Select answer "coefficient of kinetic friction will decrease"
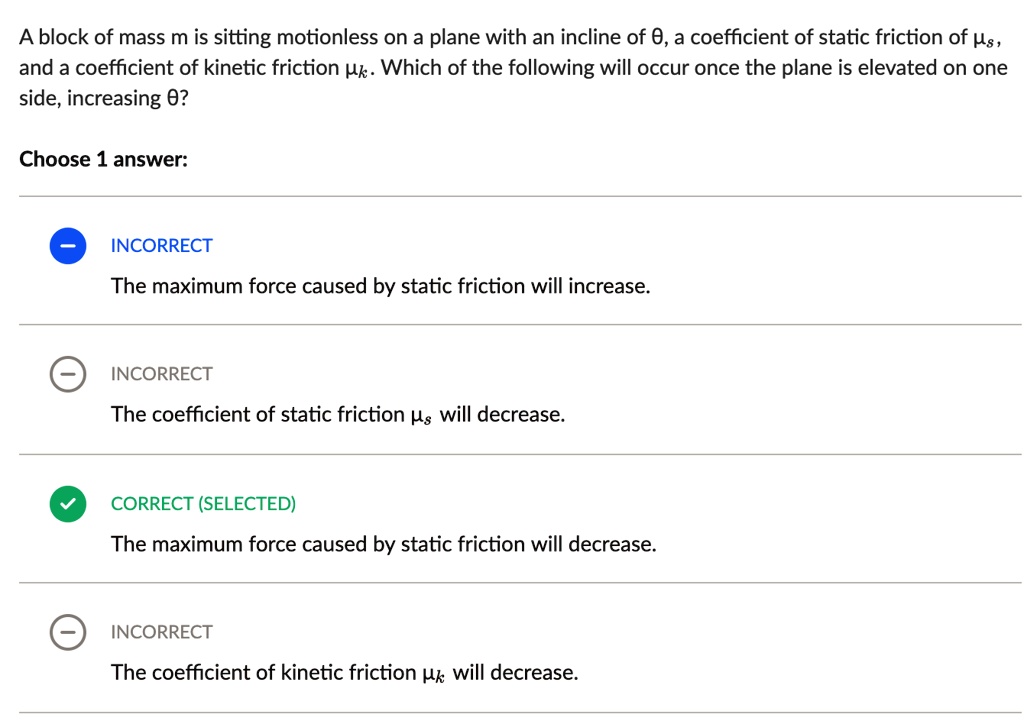This screenshot has width=1024, height=724. tap(344, 672)
